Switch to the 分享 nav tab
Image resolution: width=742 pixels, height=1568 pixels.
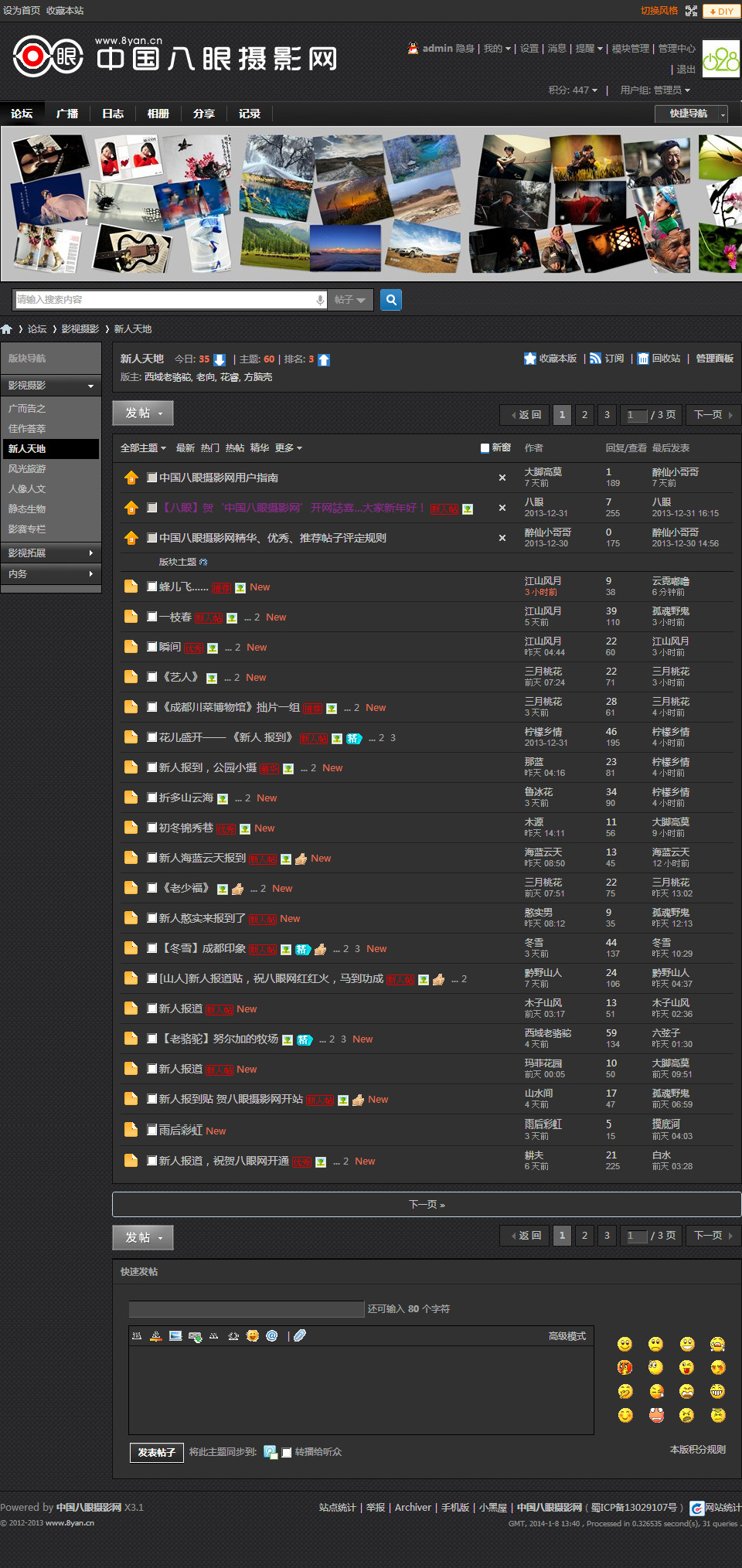[x=204, y=114]
